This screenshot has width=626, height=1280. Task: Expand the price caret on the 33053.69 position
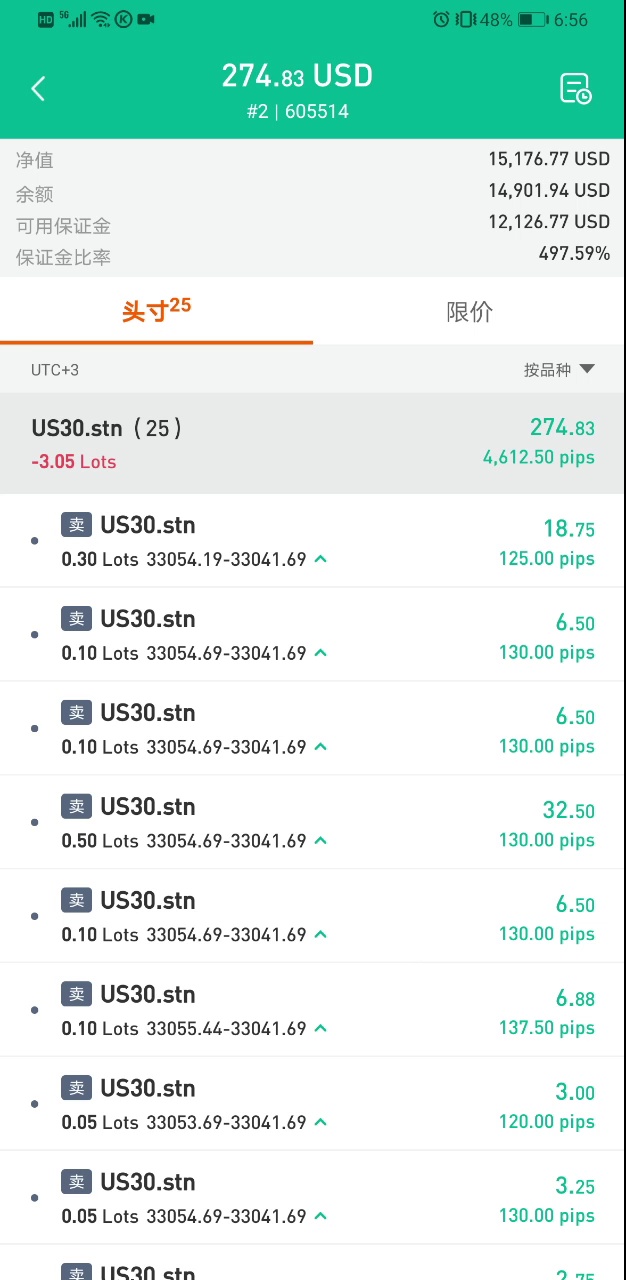point(320,1123)
